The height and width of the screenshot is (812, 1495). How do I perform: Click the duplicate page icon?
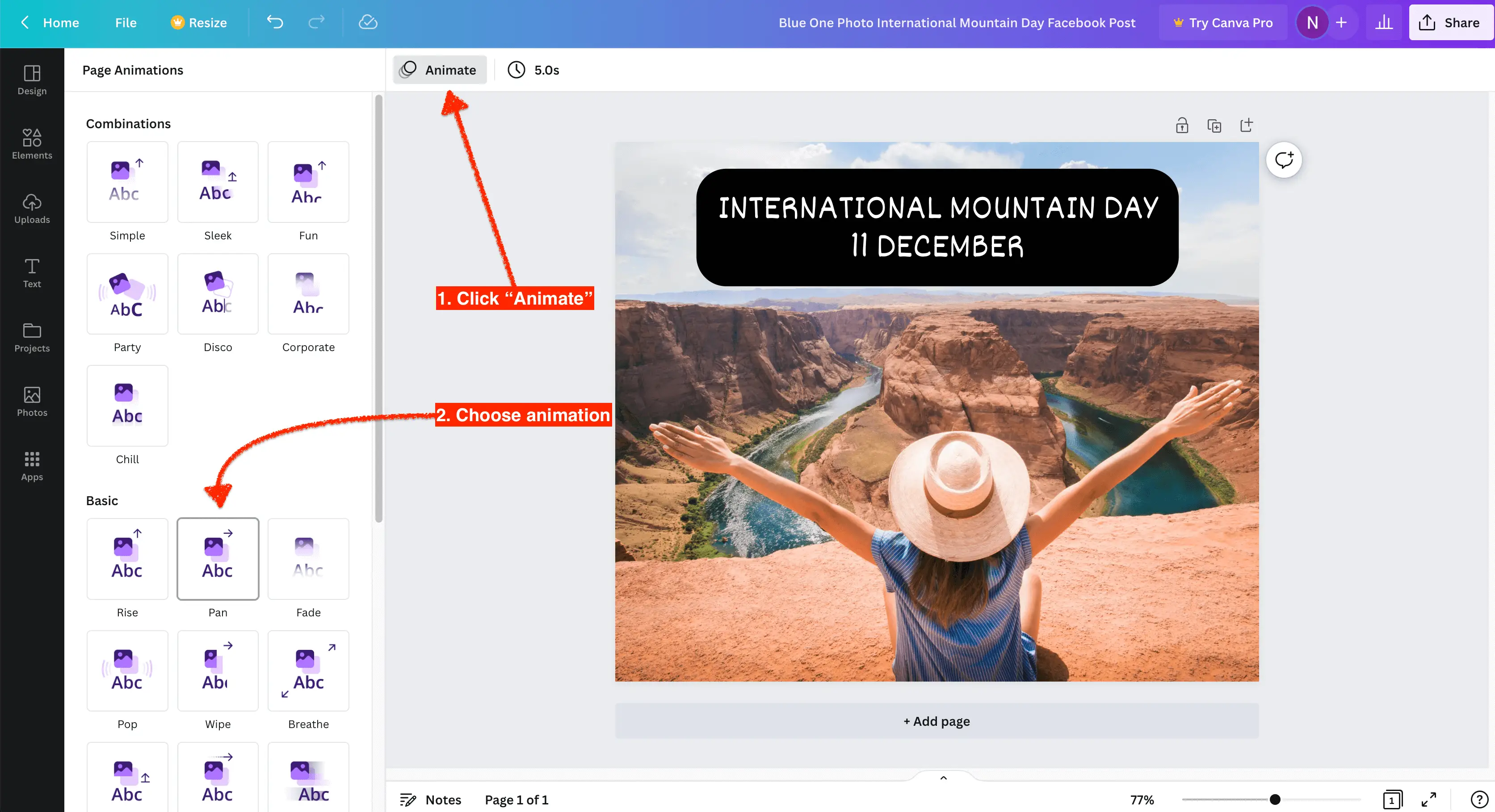1214,125
